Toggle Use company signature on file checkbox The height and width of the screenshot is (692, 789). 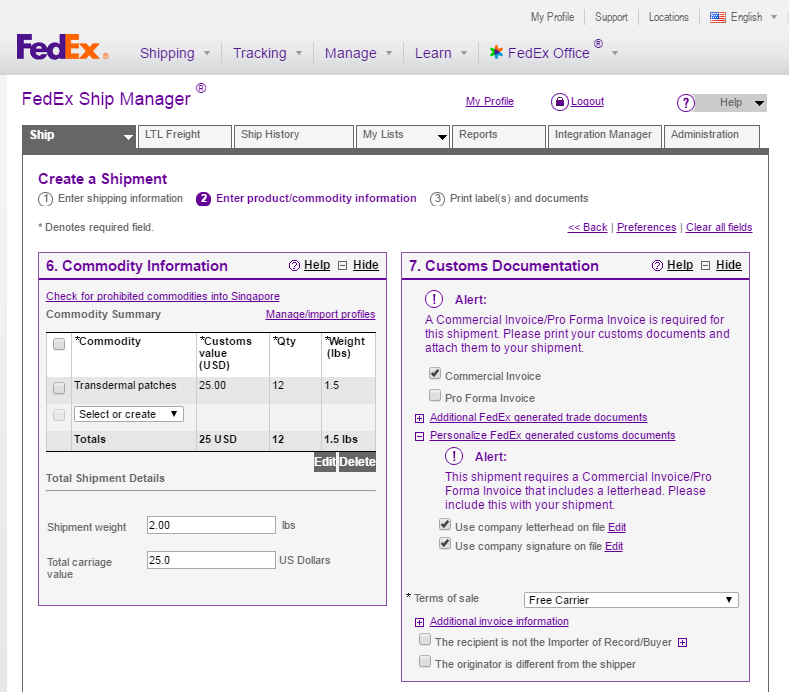(445, 544)
